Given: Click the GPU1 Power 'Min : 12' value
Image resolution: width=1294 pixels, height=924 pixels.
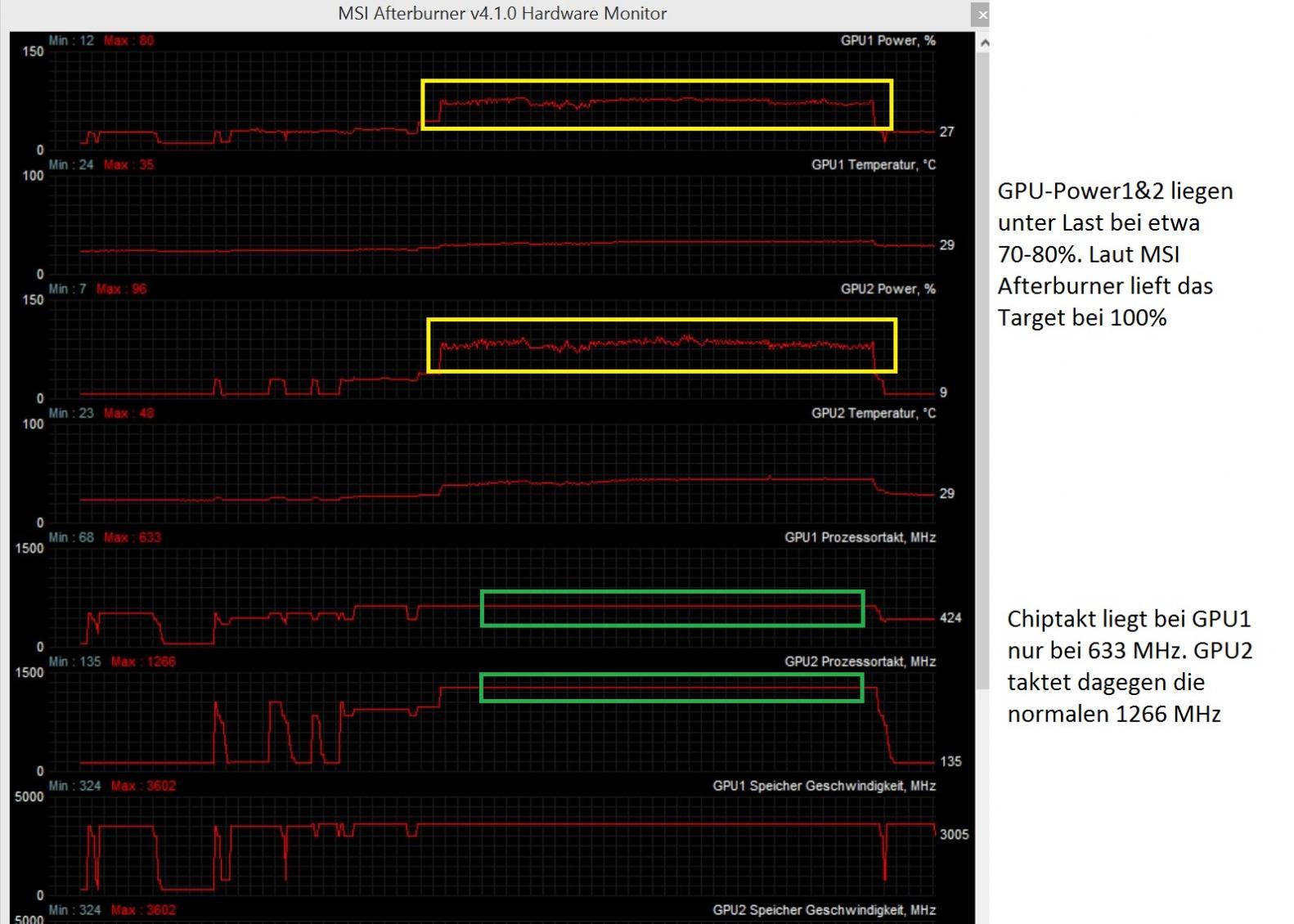Looking at the screenshot, I should [x=71, y=40].
